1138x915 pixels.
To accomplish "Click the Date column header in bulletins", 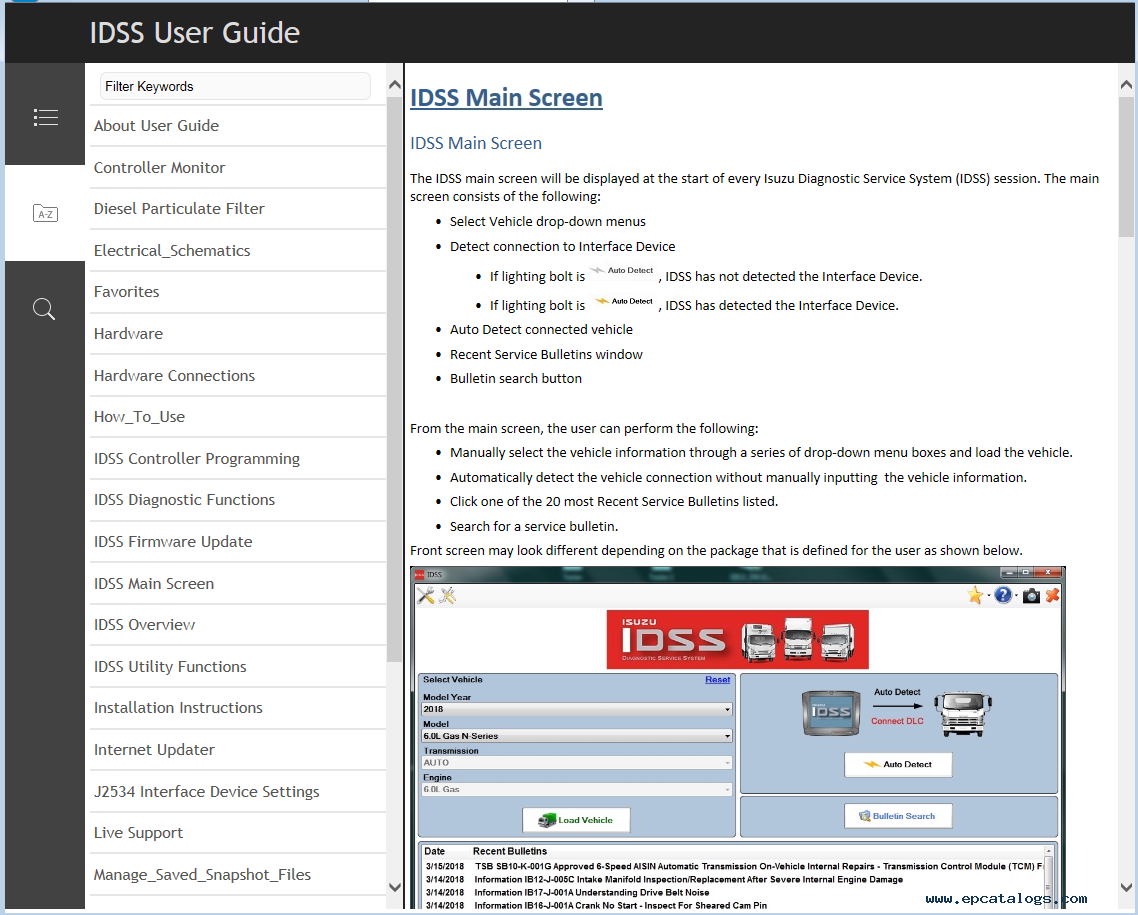I will coord(435,851).
